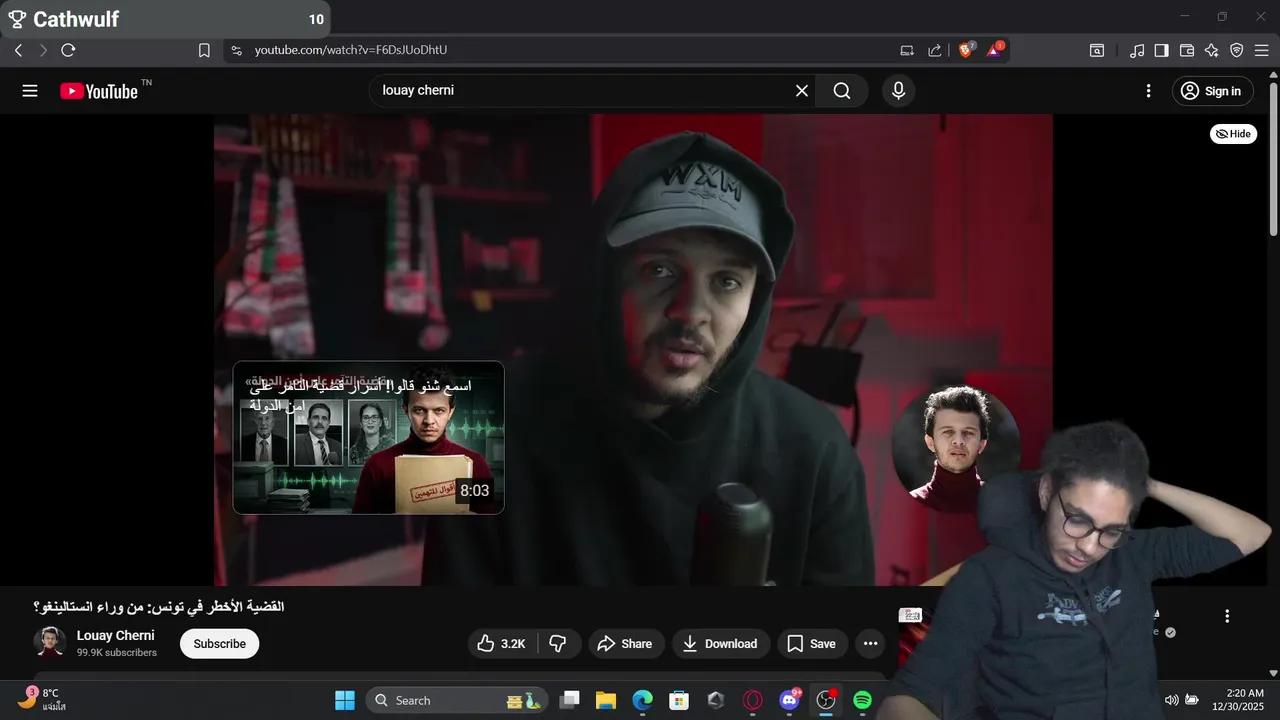Go back to the previous page
The width and height of the screenshot is (1280, 720).
[x=18, y=50]
